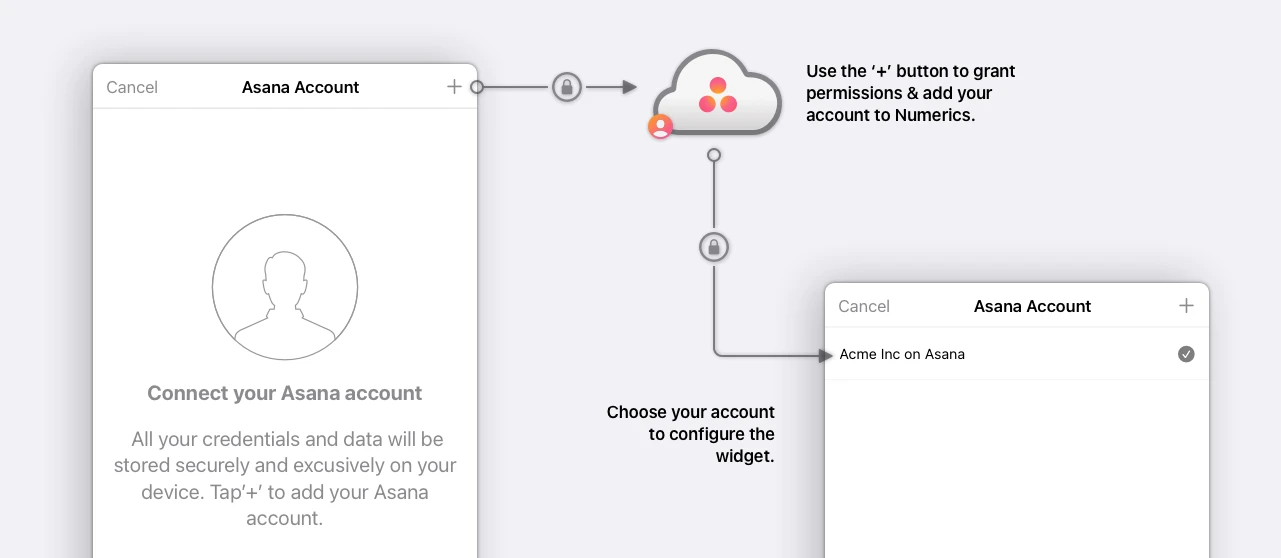Click the Asana Account title above Acme Inc
Screen dimensions: 1281x558
(1032, 306)
